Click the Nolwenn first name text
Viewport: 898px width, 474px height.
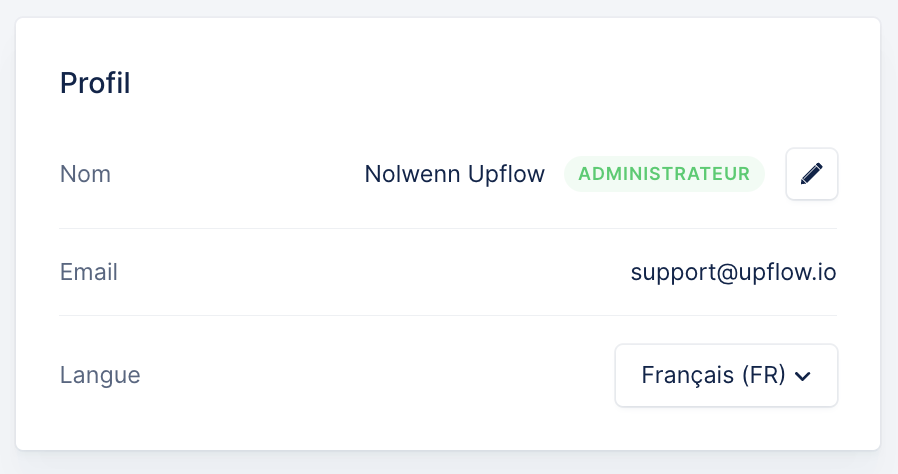pos(412,174)
